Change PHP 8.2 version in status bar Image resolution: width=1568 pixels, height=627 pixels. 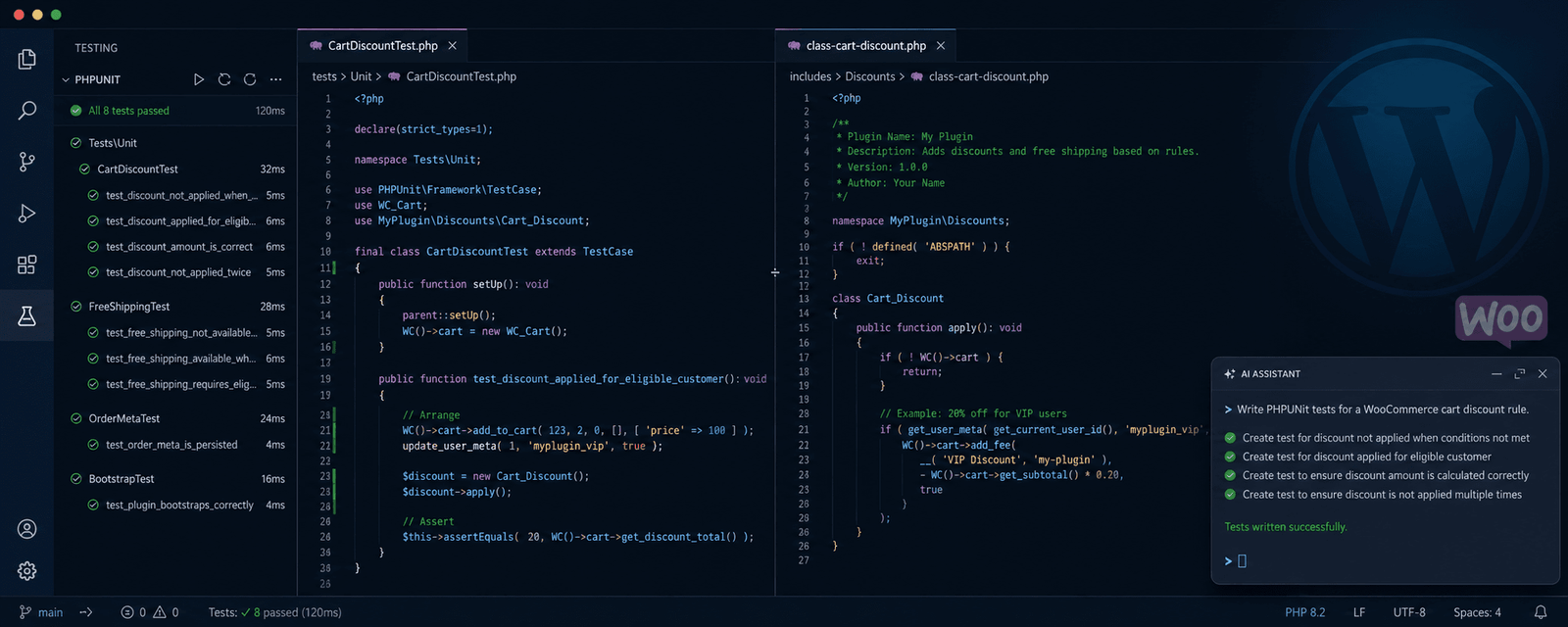(1304, 612)
